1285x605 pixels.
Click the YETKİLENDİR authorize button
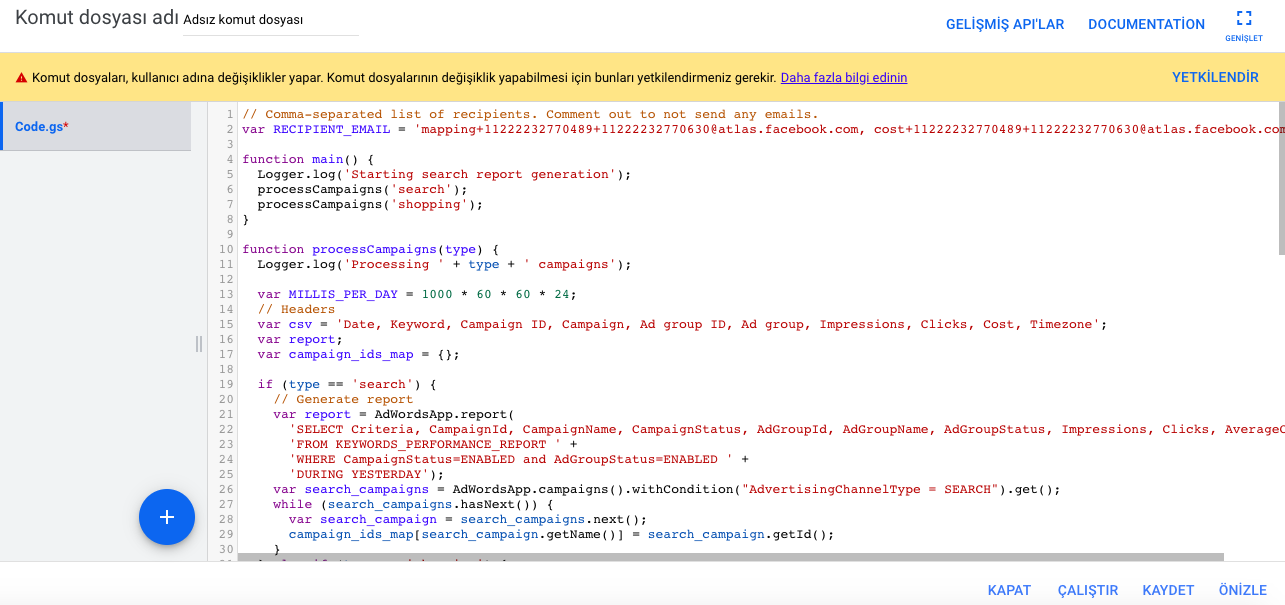[x=1215, y=77]
